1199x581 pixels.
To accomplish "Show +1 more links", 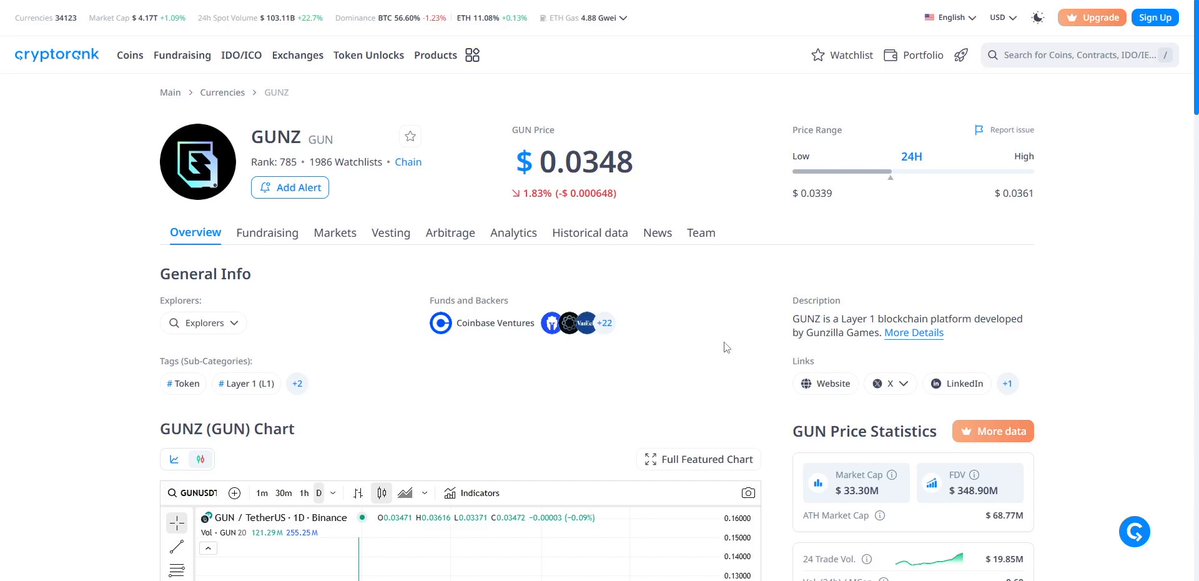I will (1008, 384).
